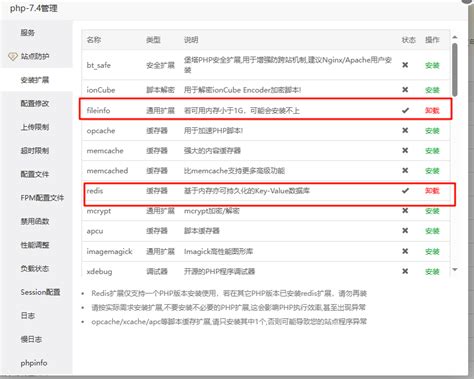This screenshot has width=474, height=379.
Task: Install the apcu extension
Action: click(x=432, y=231)
